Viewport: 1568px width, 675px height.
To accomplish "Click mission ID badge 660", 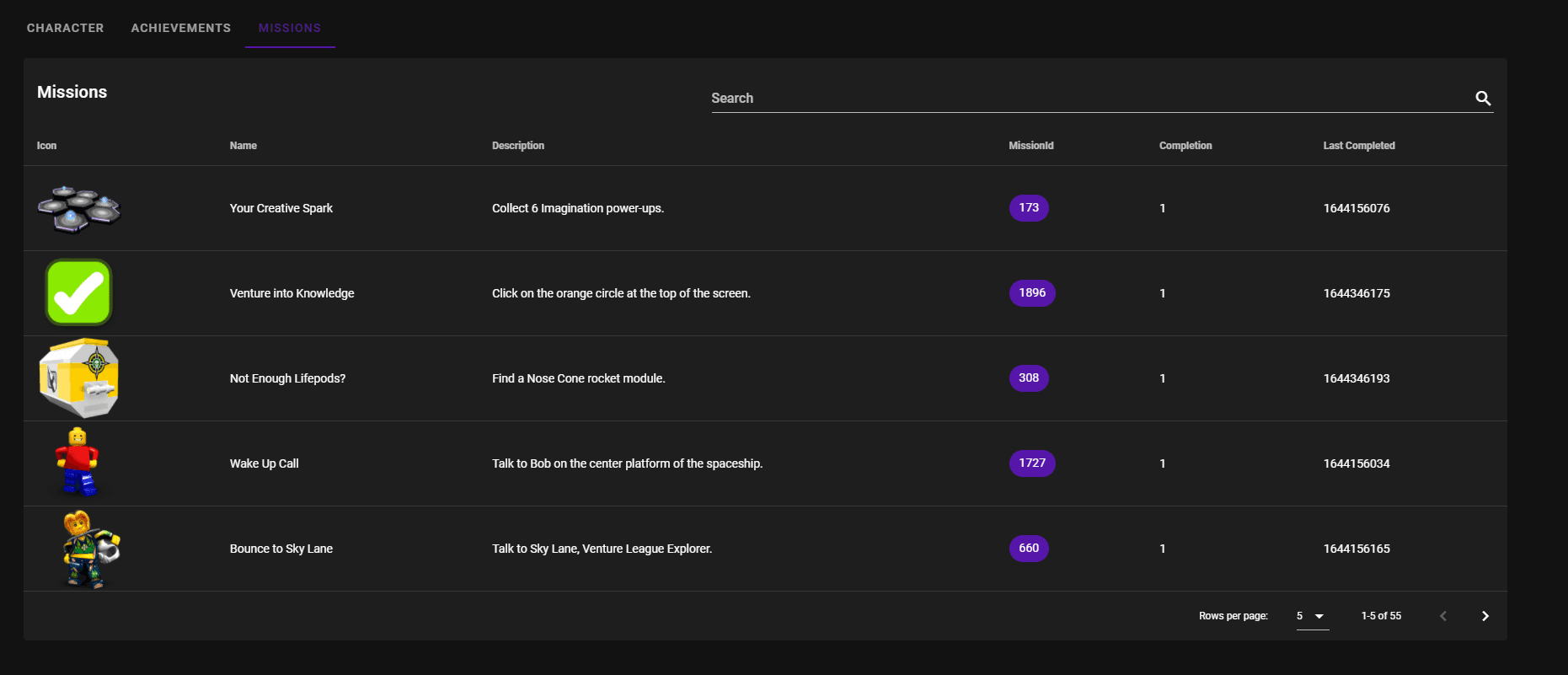I will (1029, 549).
